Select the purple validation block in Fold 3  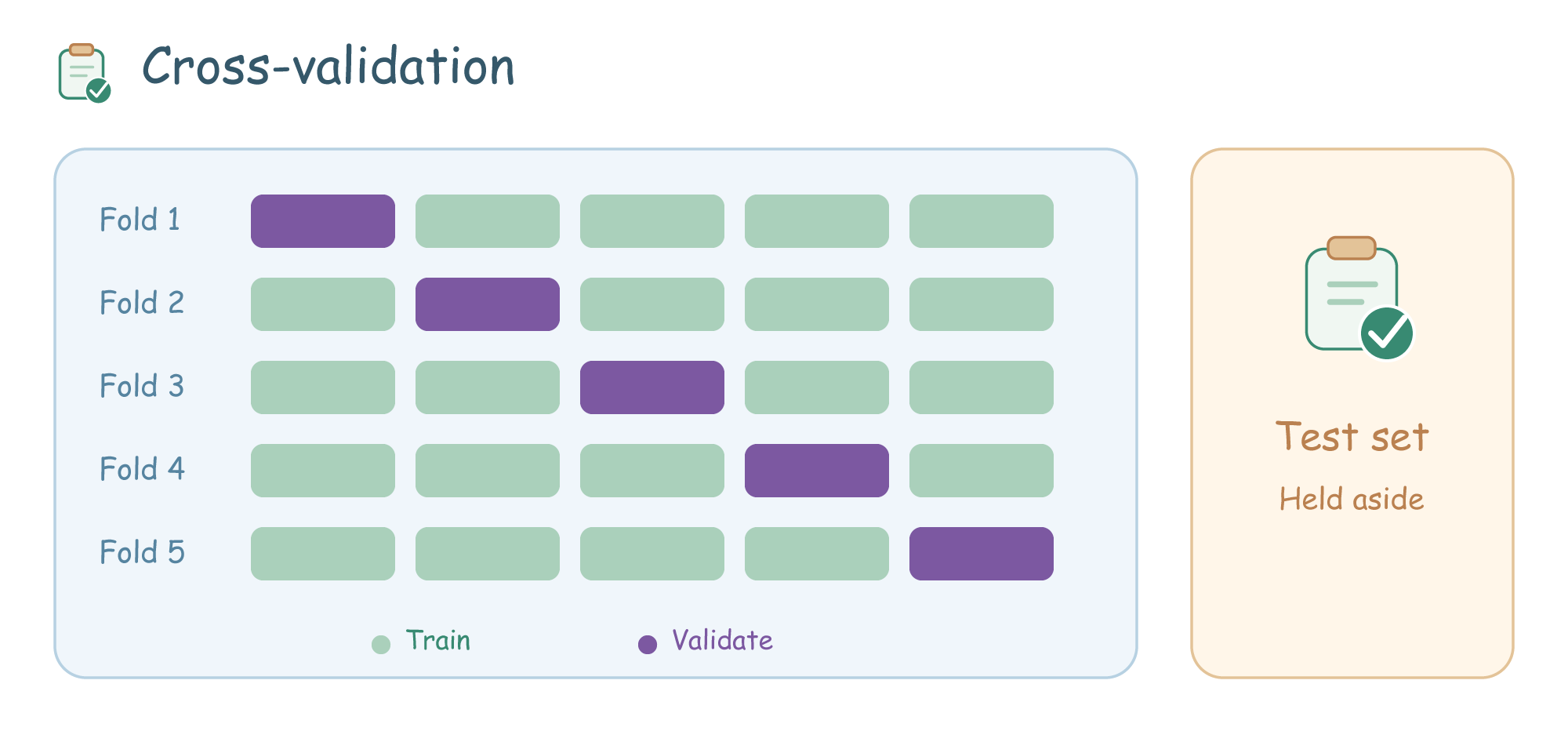(652, 387)
